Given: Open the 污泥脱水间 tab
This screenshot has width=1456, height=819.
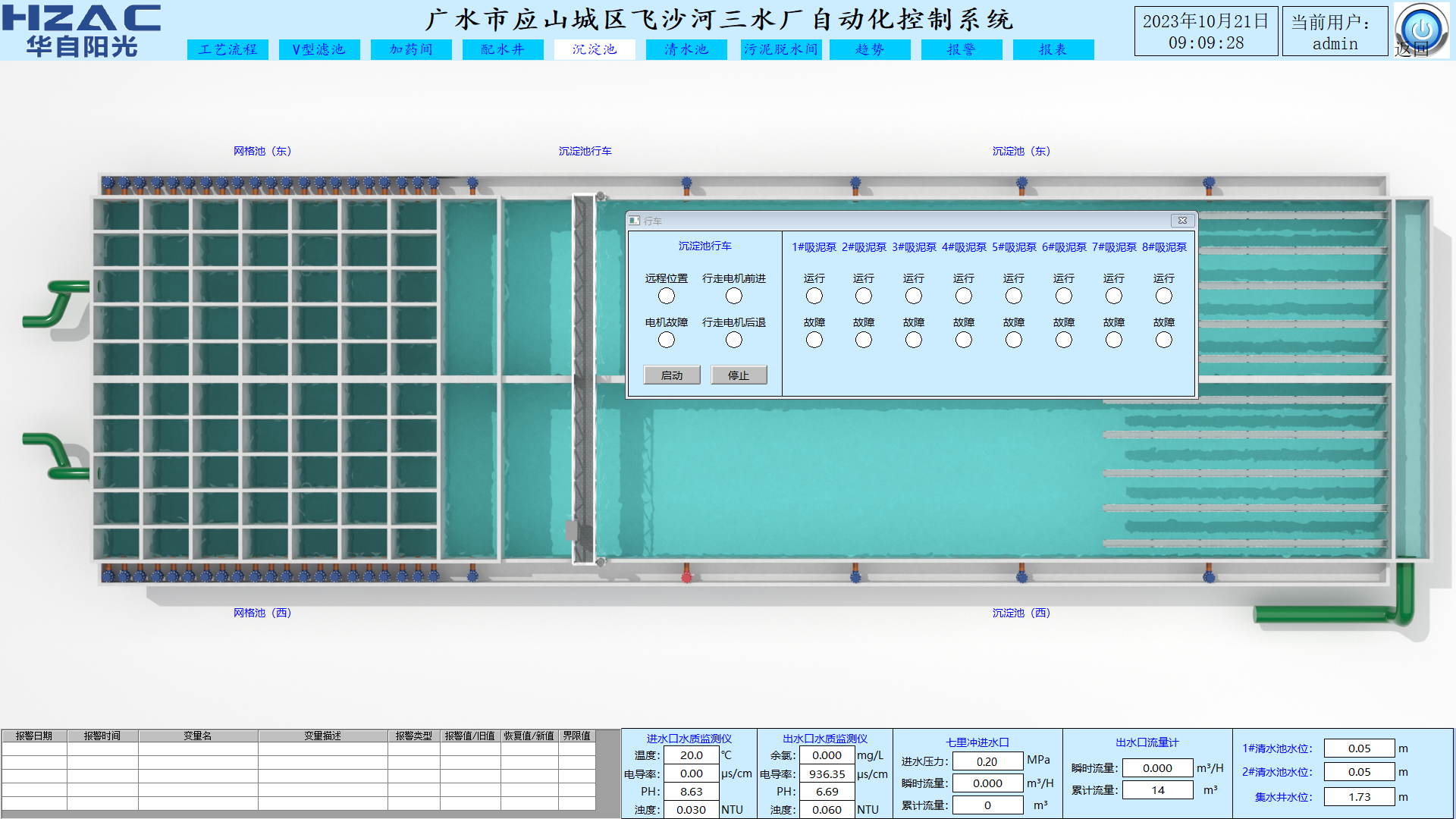Looking at the screenshot, I should pos(781,49).
